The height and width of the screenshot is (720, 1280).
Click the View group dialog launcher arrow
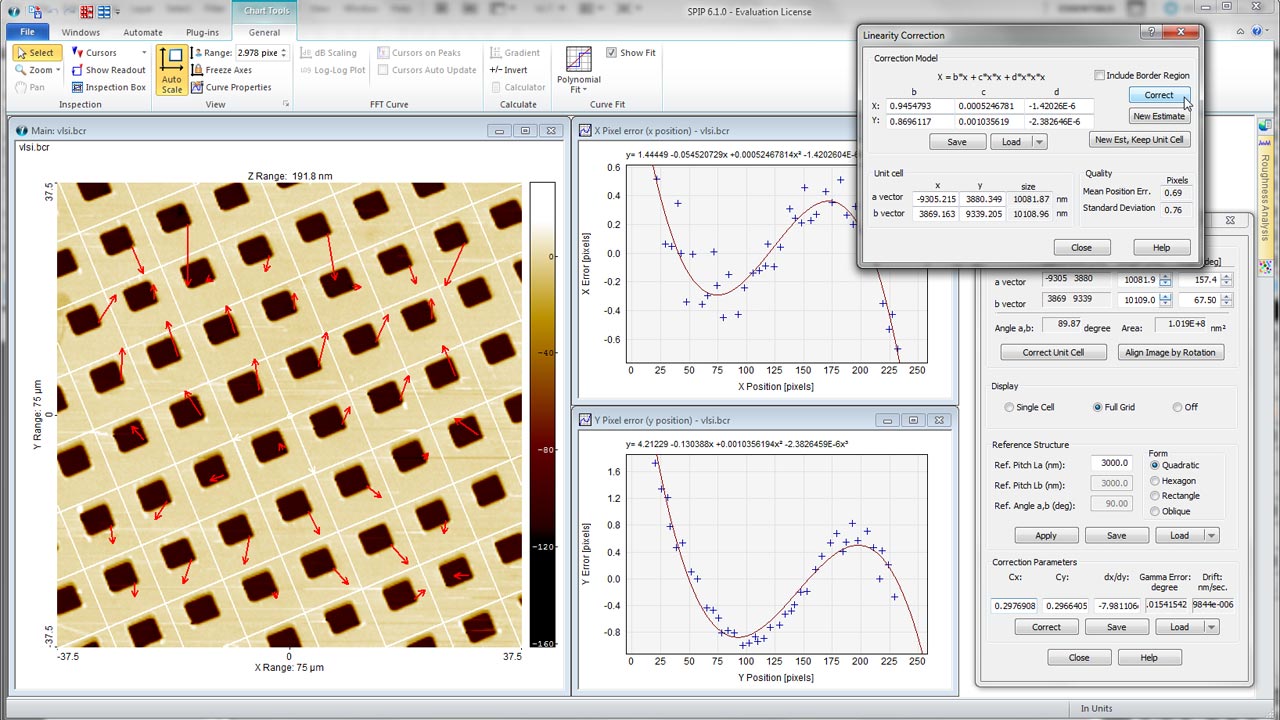(286, 104)
